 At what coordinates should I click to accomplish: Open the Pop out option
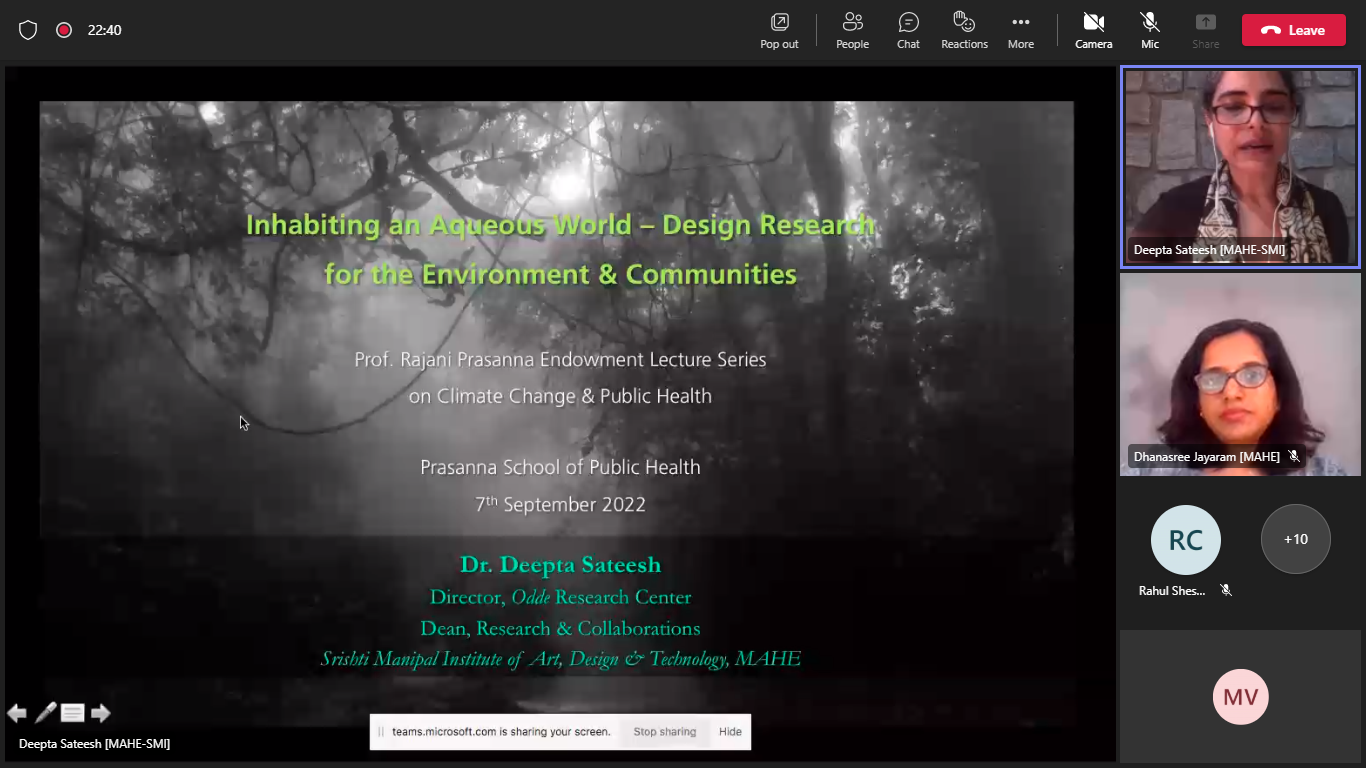pyautogui.click(x=779, y=30)
